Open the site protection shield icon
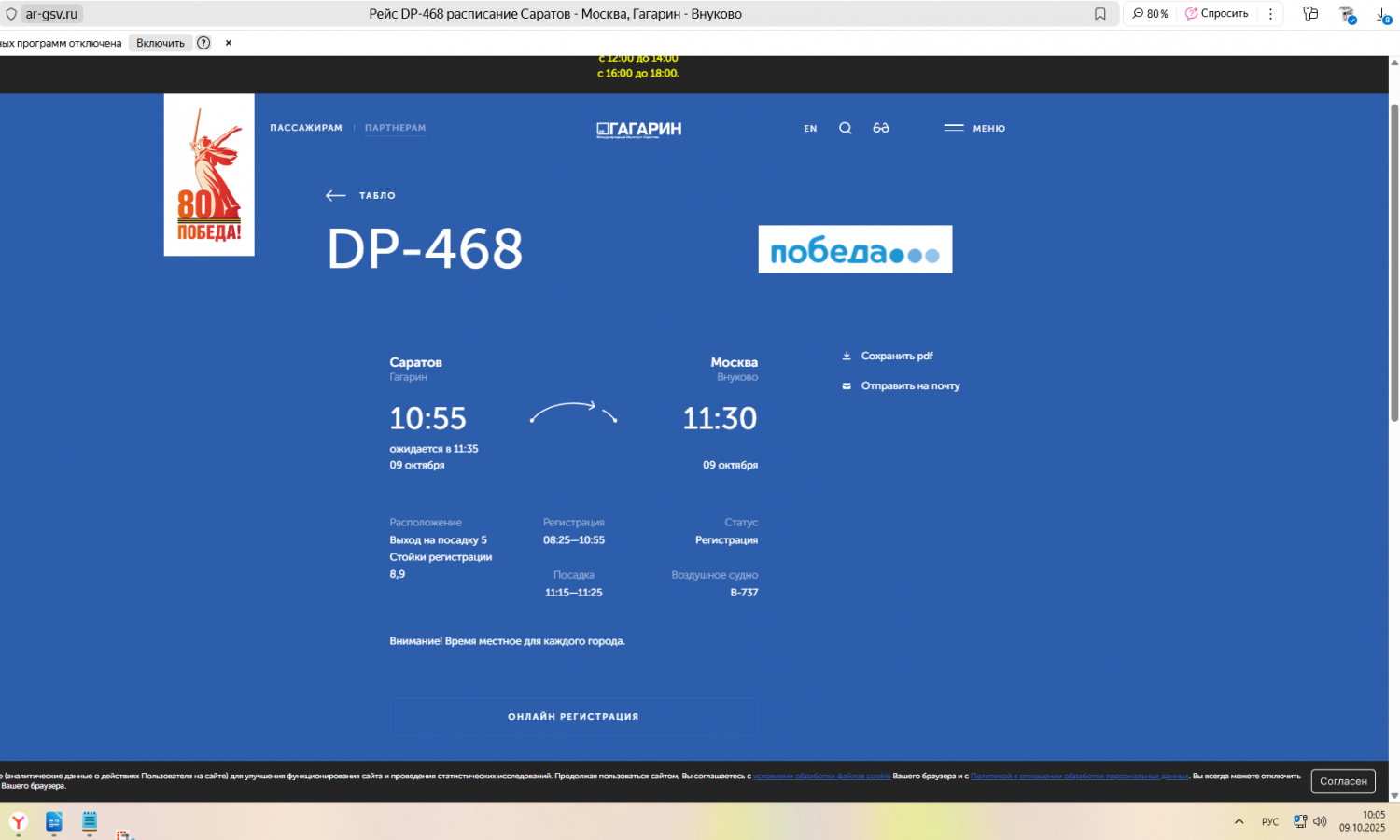The width and height of the screenshot is (1400, 840). 11,14
